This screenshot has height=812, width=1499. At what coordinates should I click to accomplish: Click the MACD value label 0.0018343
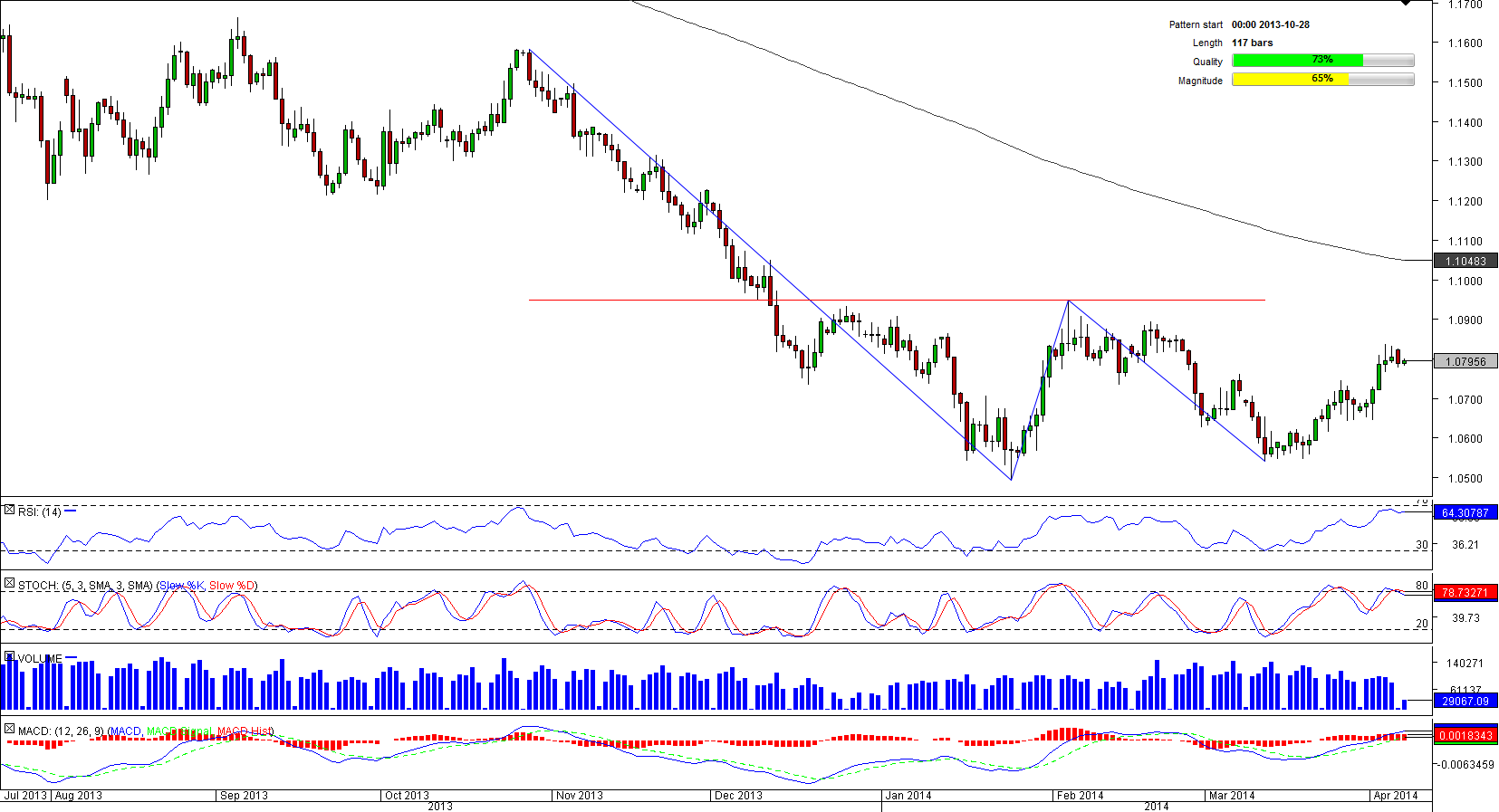1465,735
